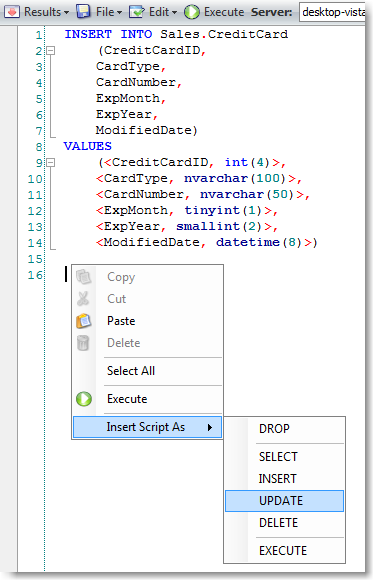Click ModifiedDate) on line 7
The height and width of the screenshot is (580, 373).
(x=147, y=130)
